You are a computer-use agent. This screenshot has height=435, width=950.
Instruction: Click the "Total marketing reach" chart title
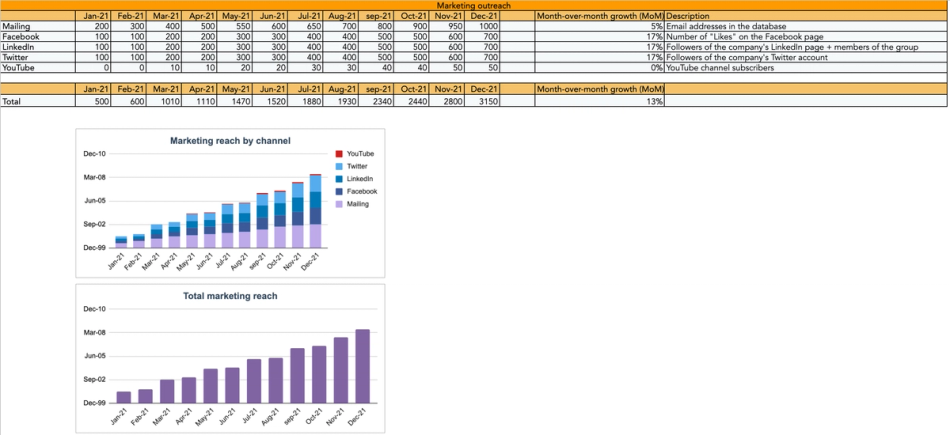tap(230, 296)
